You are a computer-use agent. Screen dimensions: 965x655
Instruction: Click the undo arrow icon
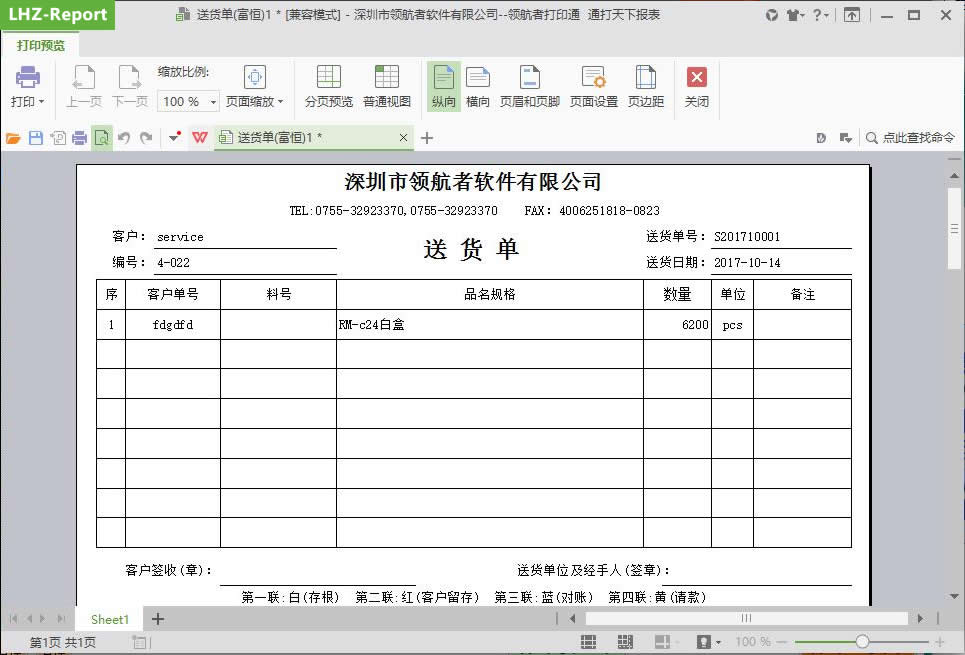[124, 138]
